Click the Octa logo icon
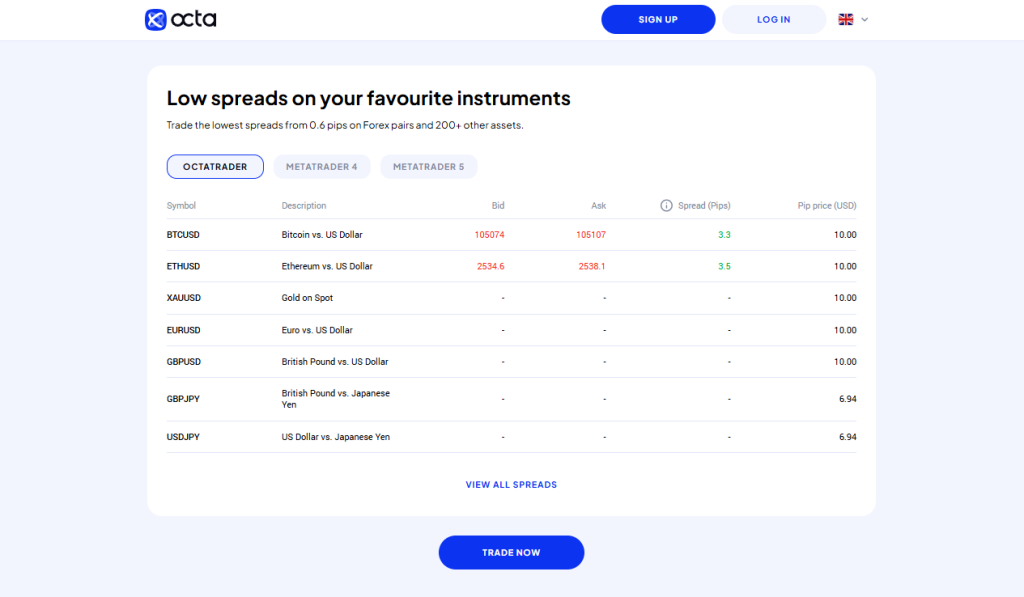The width and height of the screenshot is (1024, 597). click(156, 19)
